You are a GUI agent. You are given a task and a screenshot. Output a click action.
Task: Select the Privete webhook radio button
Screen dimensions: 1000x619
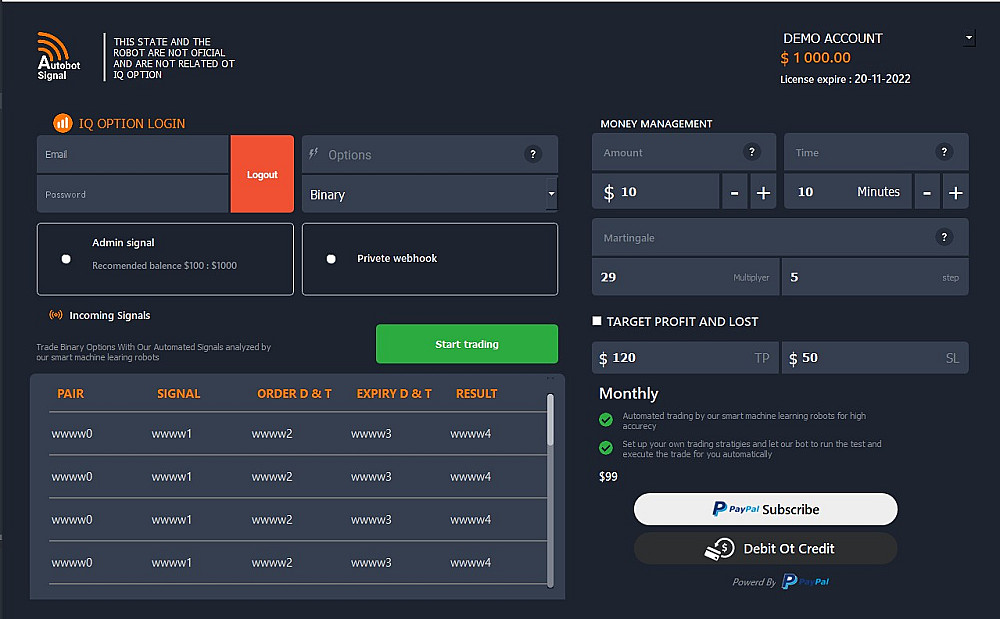[331, 259]
